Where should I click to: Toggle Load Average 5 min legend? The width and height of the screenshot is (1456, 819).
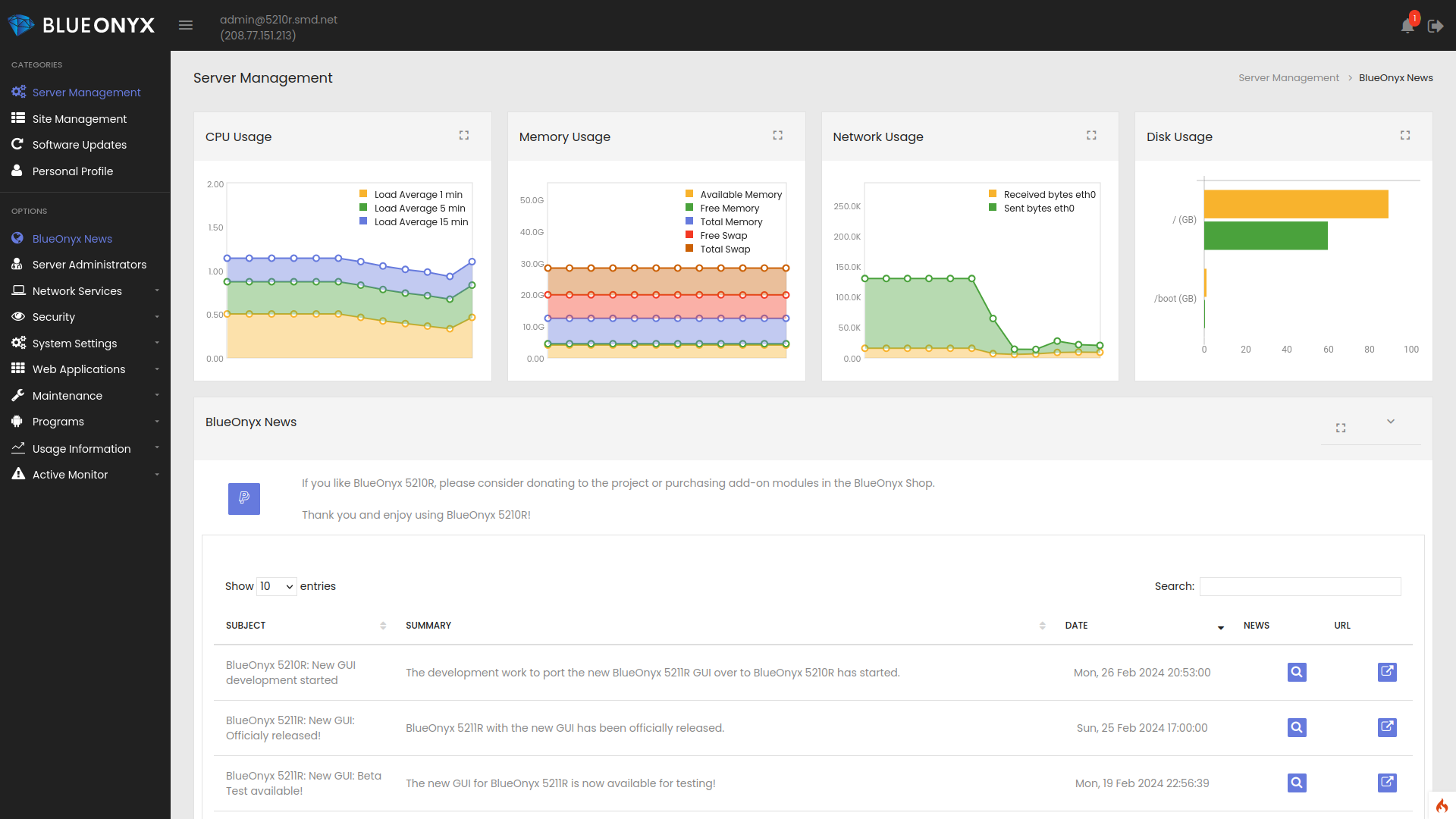click(413, 209)
